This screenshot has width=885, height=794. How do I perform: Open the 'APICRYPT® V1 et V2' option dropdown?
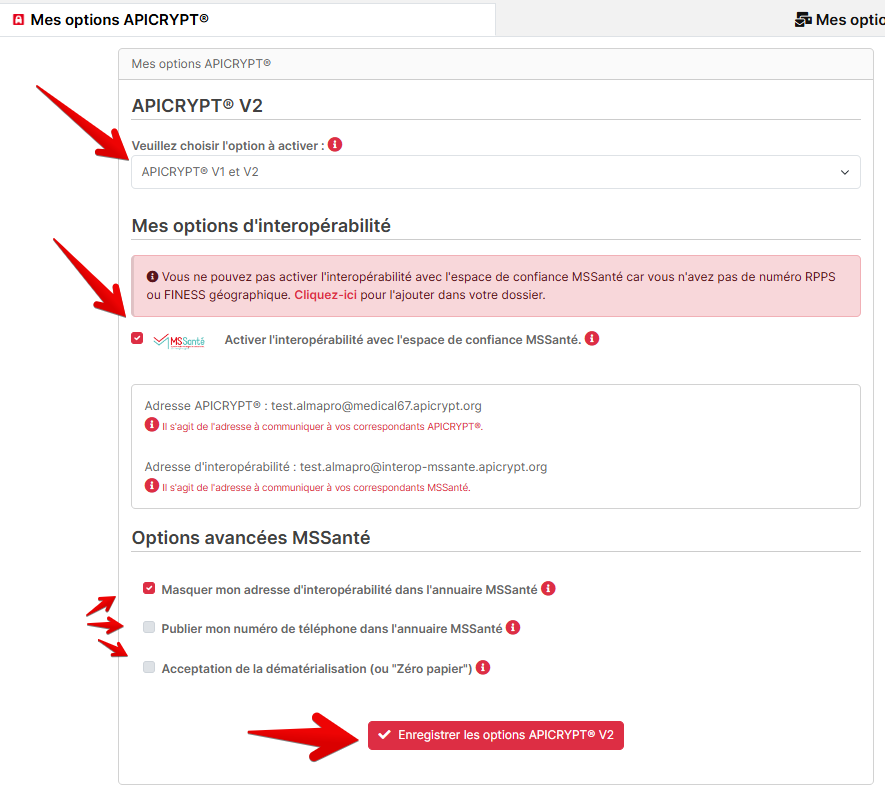tap(496, 172)
